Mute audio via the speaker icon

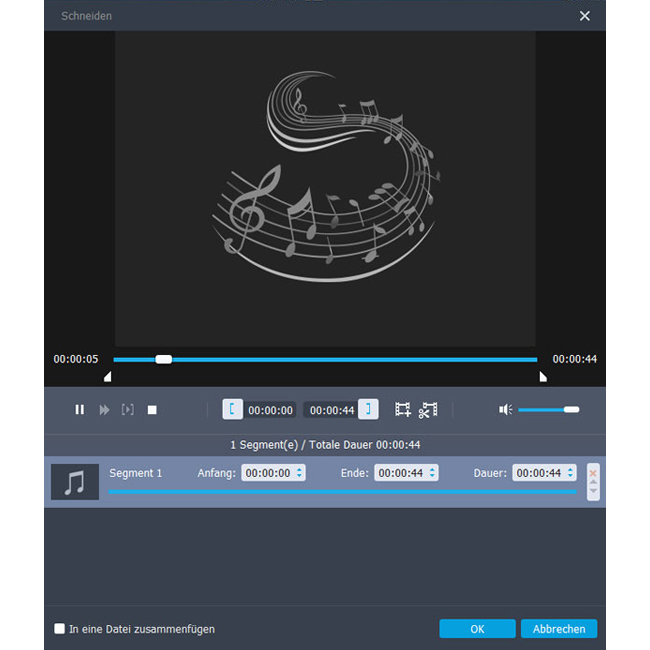[506, 409]
